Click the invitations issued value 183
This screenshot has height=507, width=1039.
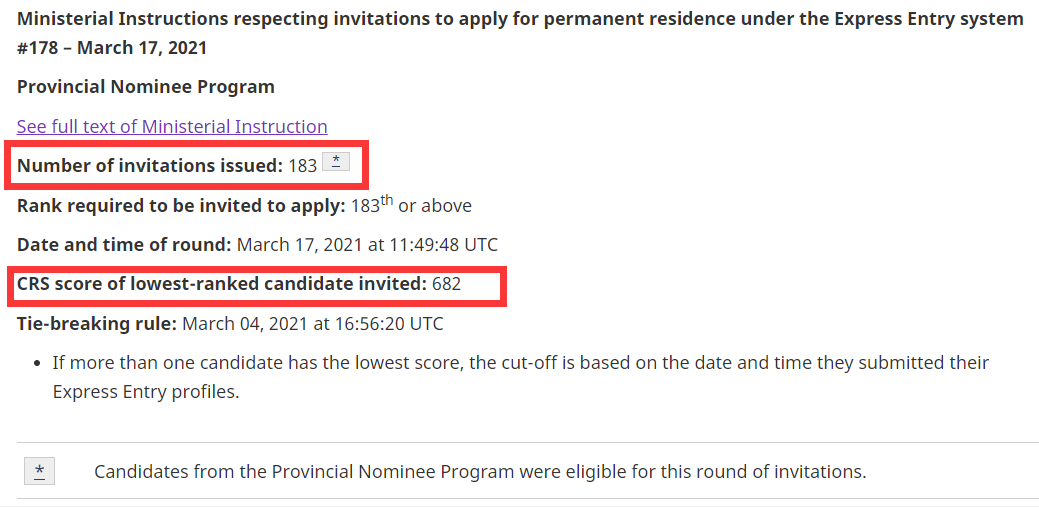tap(302, 166)
